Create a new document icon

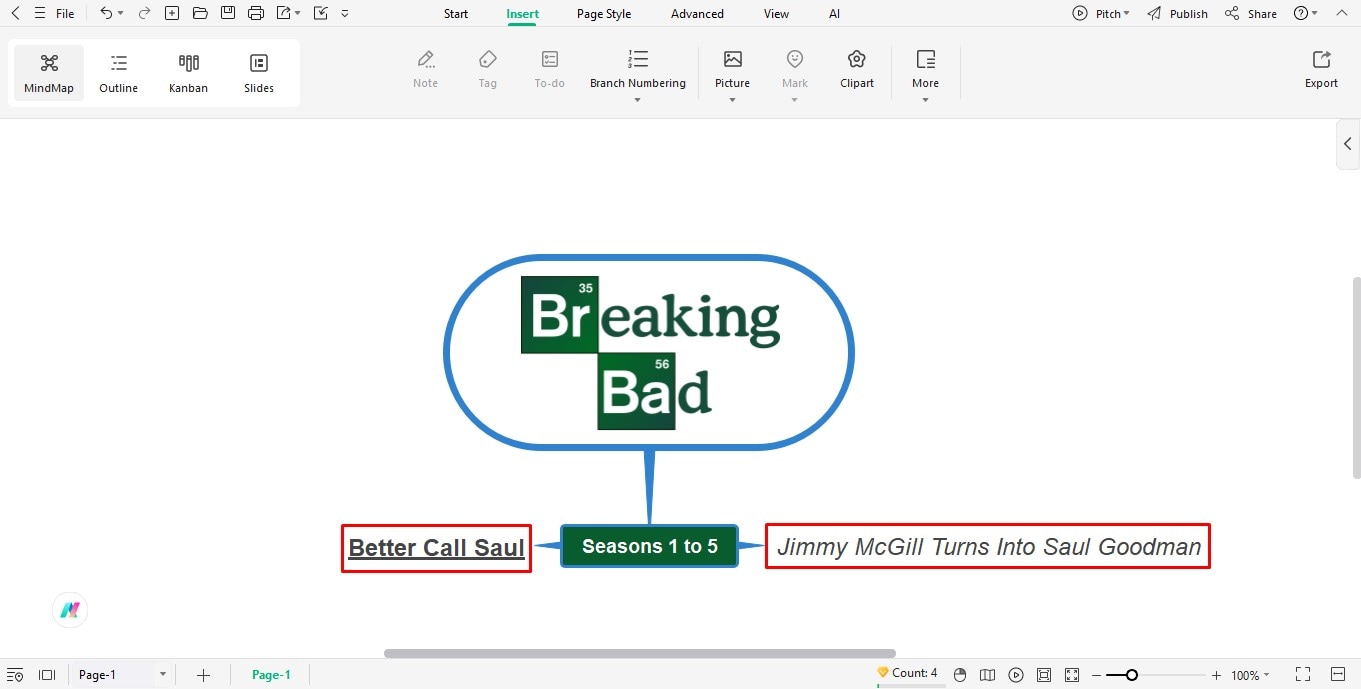point(172,13)
